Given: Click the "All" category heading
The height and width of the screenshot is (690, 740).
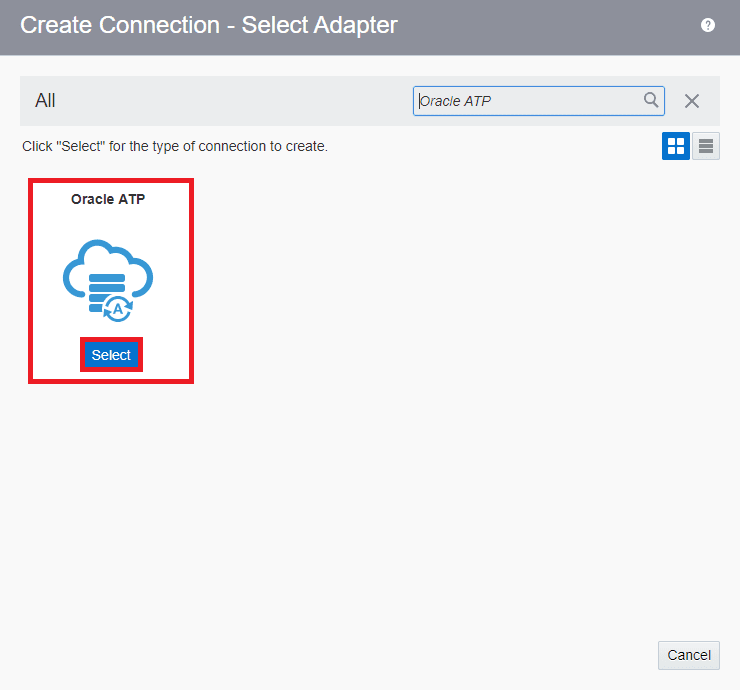Looking at the screenshot, I should [45, 101].
